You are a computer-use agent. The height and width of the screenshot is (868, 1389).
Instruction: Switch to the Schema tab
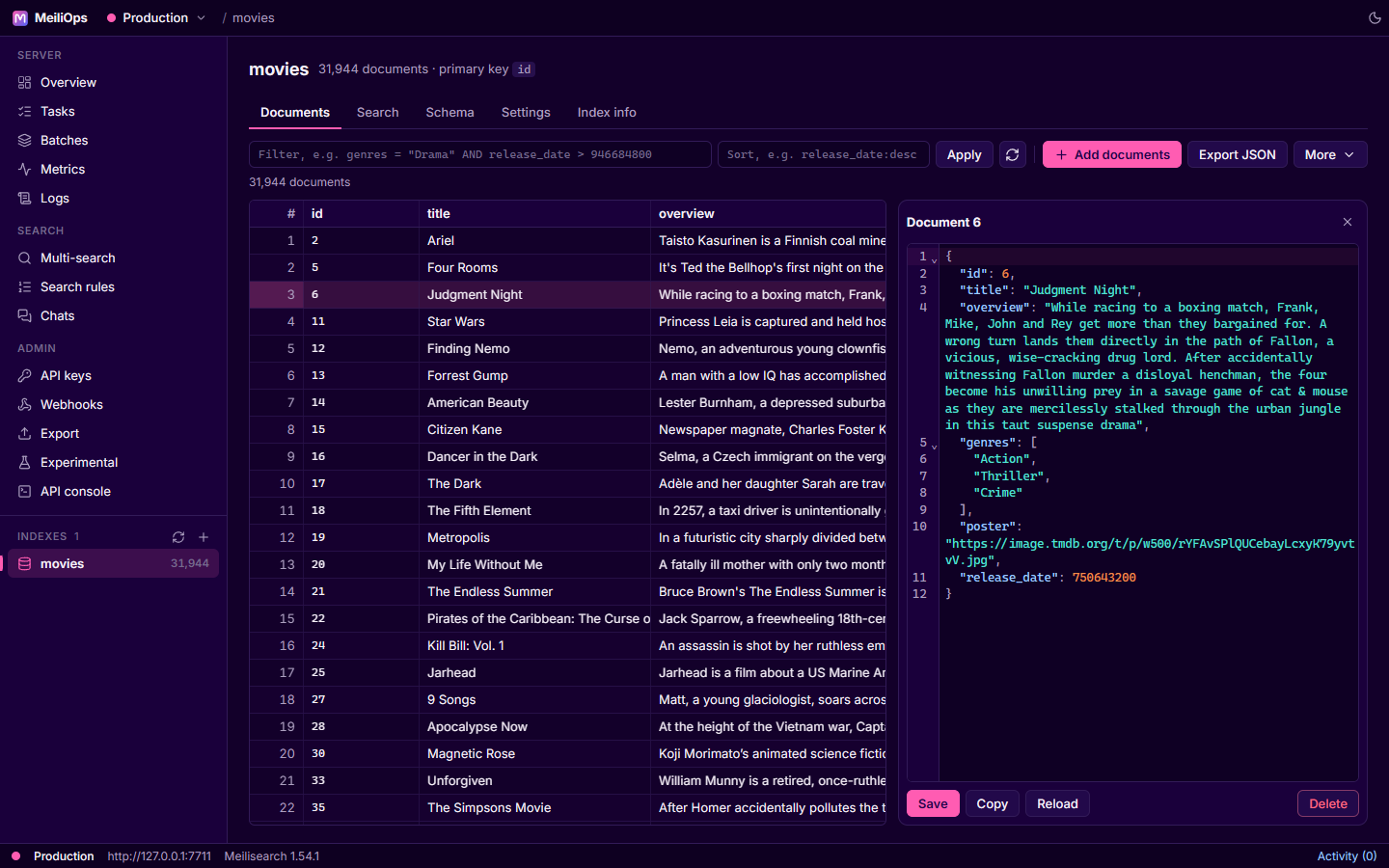pos(450,113)
